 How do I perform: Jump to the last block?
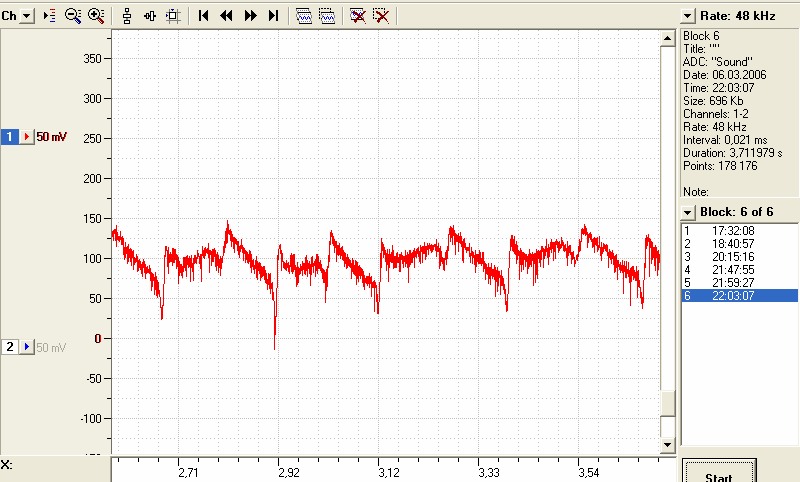tap(273, 16)
